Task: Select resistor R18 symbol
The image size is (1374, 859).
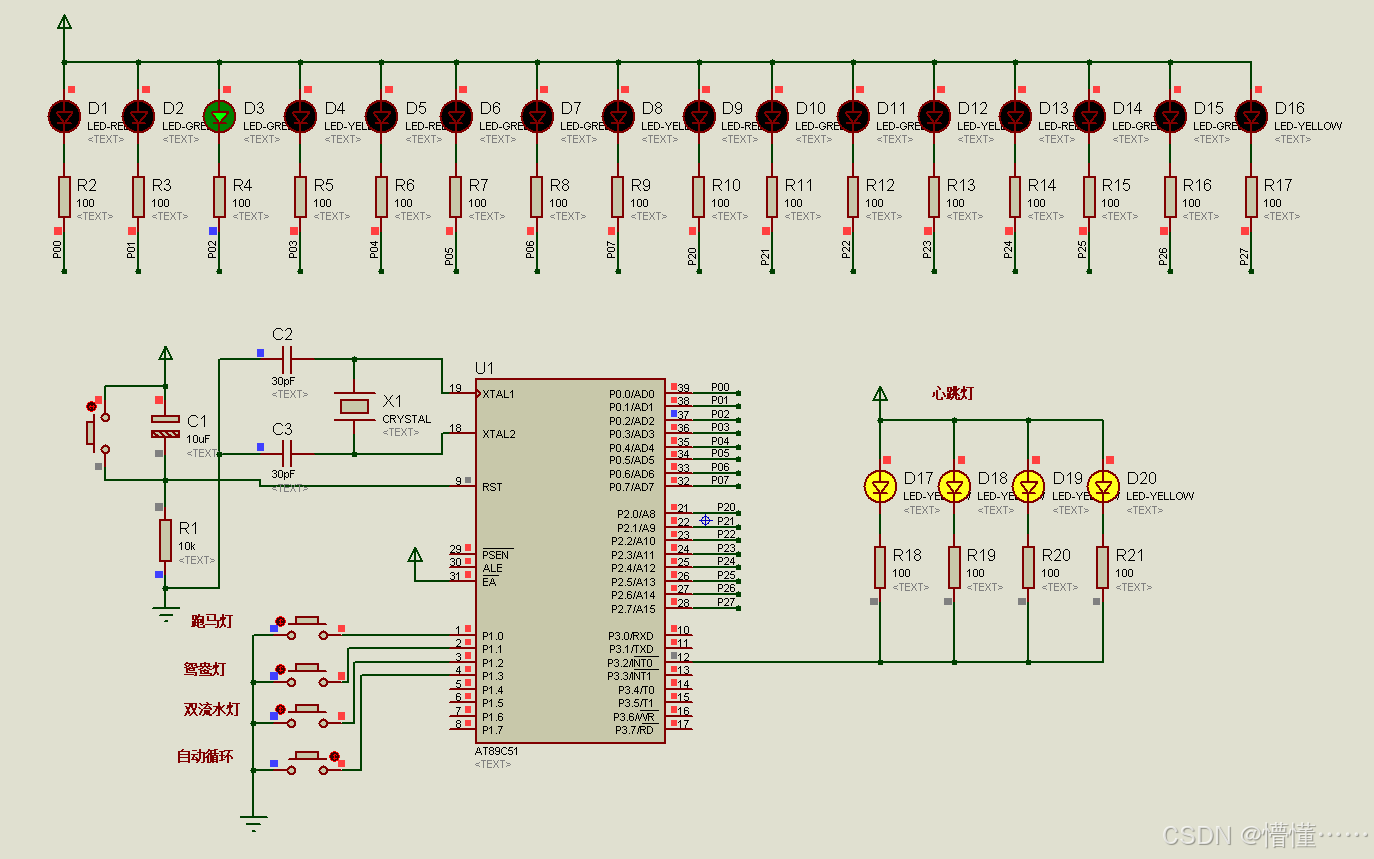Action: coord(880,567)
